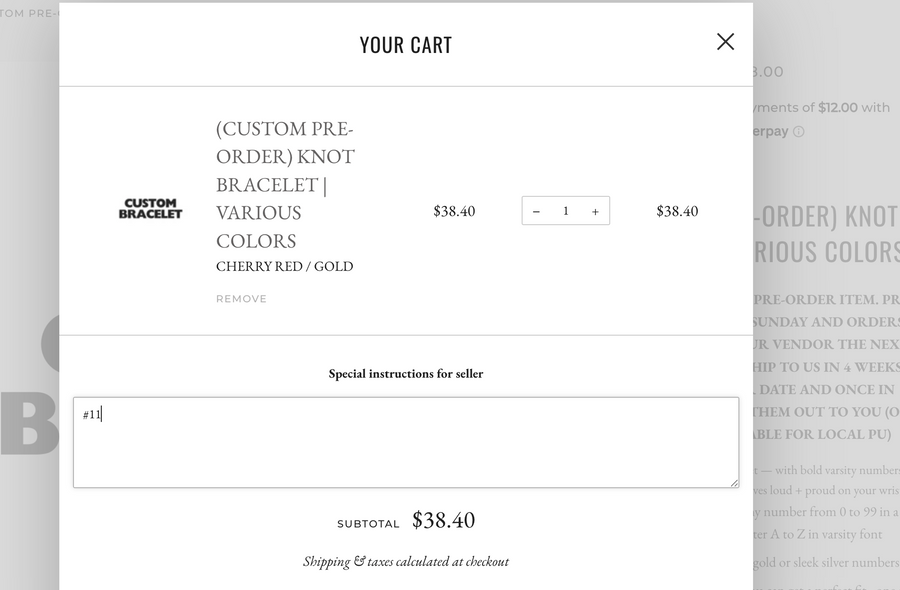Screen dimensions: 900x590
Task: Click the Custom Bracelet product thumbnail
Action: 151,208
